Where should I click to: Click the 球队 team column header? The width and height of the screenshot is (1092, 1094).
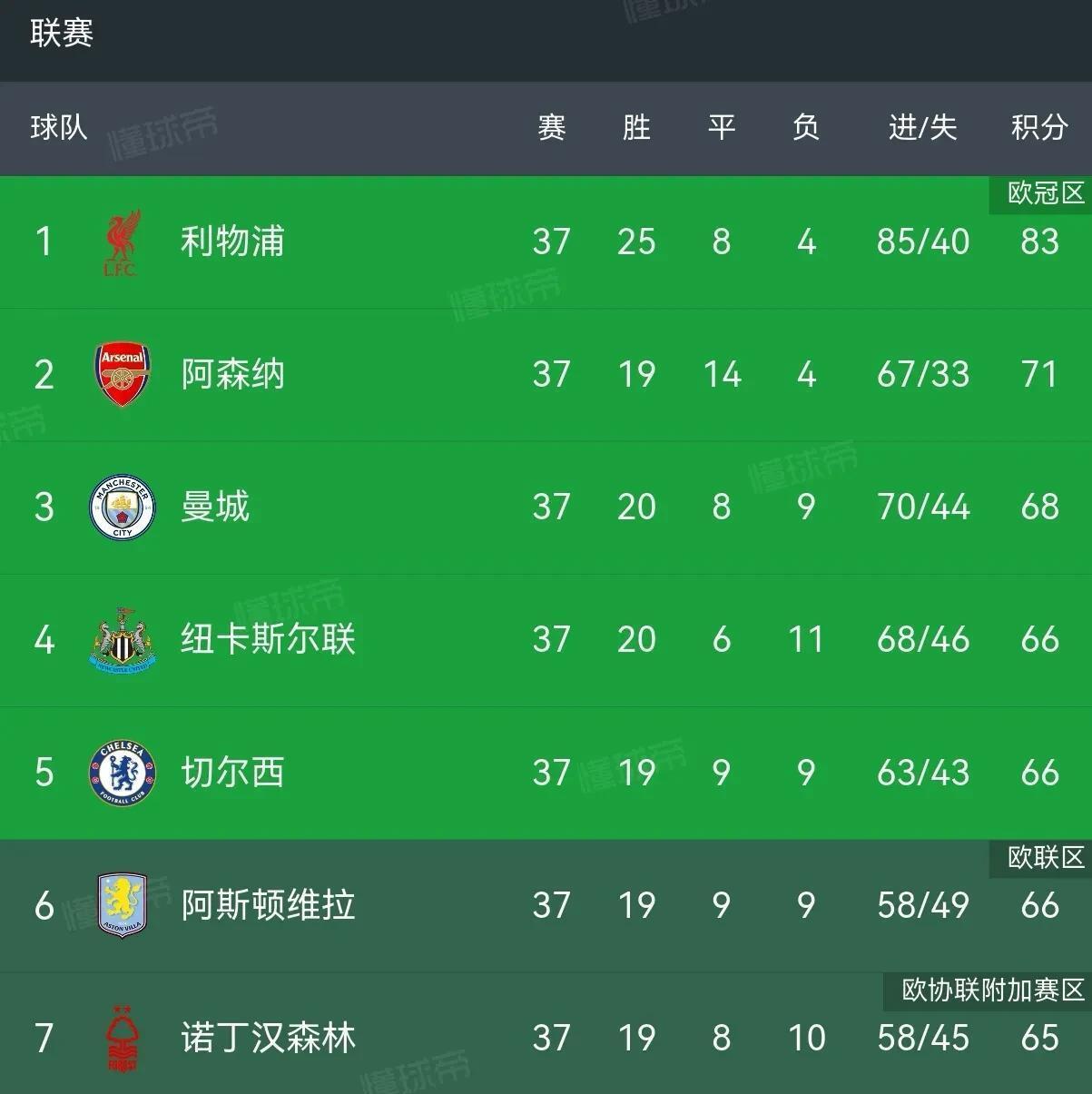click(x=59, y=127)
